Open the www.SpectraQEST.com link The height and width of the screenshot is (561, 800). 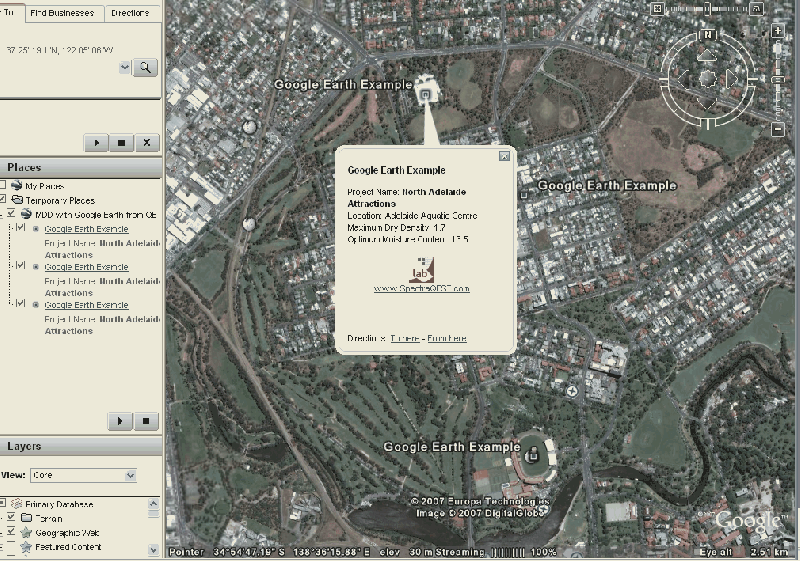(x=421, y=289)
